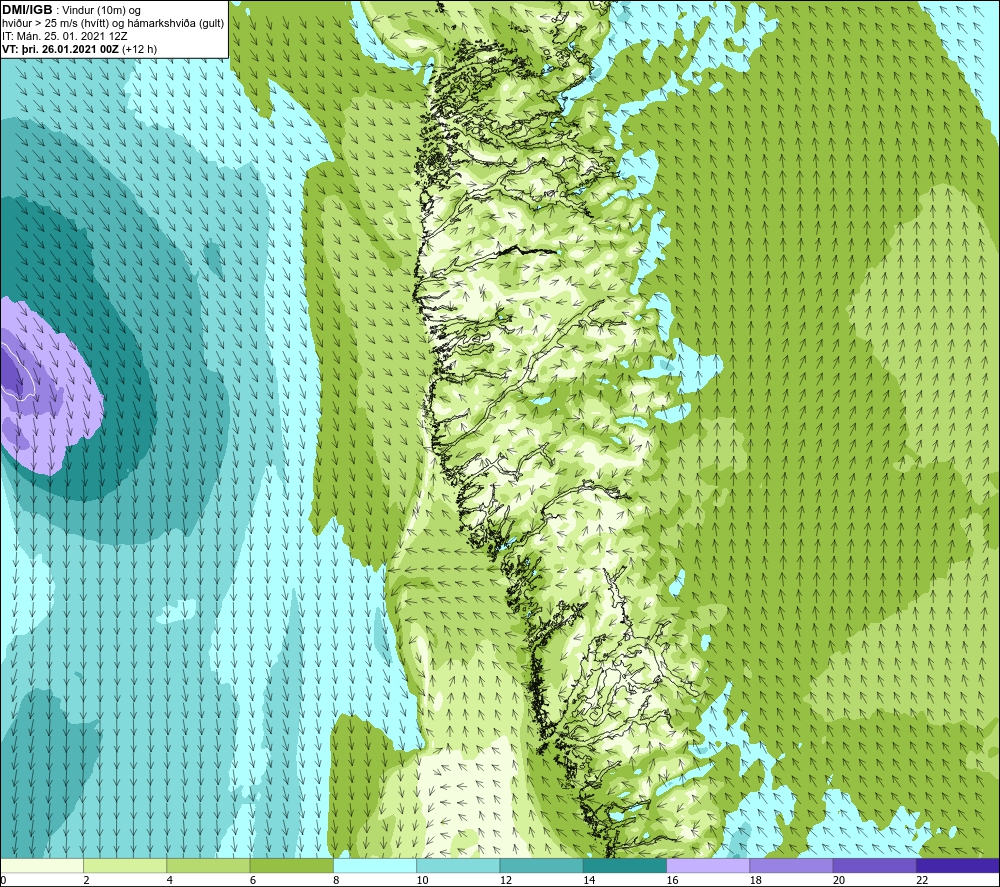
Task: Click the 18–20 m/s medium purple legend swatch
Action: (791, 865)
